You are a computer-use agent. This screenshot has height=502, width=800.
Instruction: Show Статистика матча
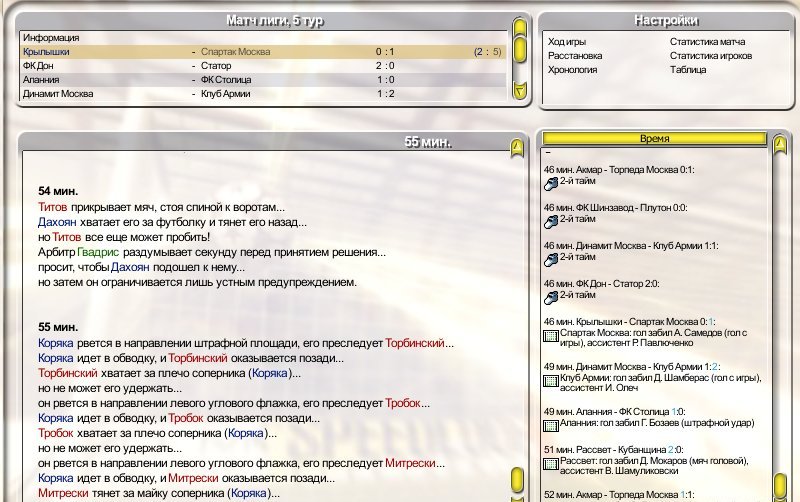click(707, 42)
